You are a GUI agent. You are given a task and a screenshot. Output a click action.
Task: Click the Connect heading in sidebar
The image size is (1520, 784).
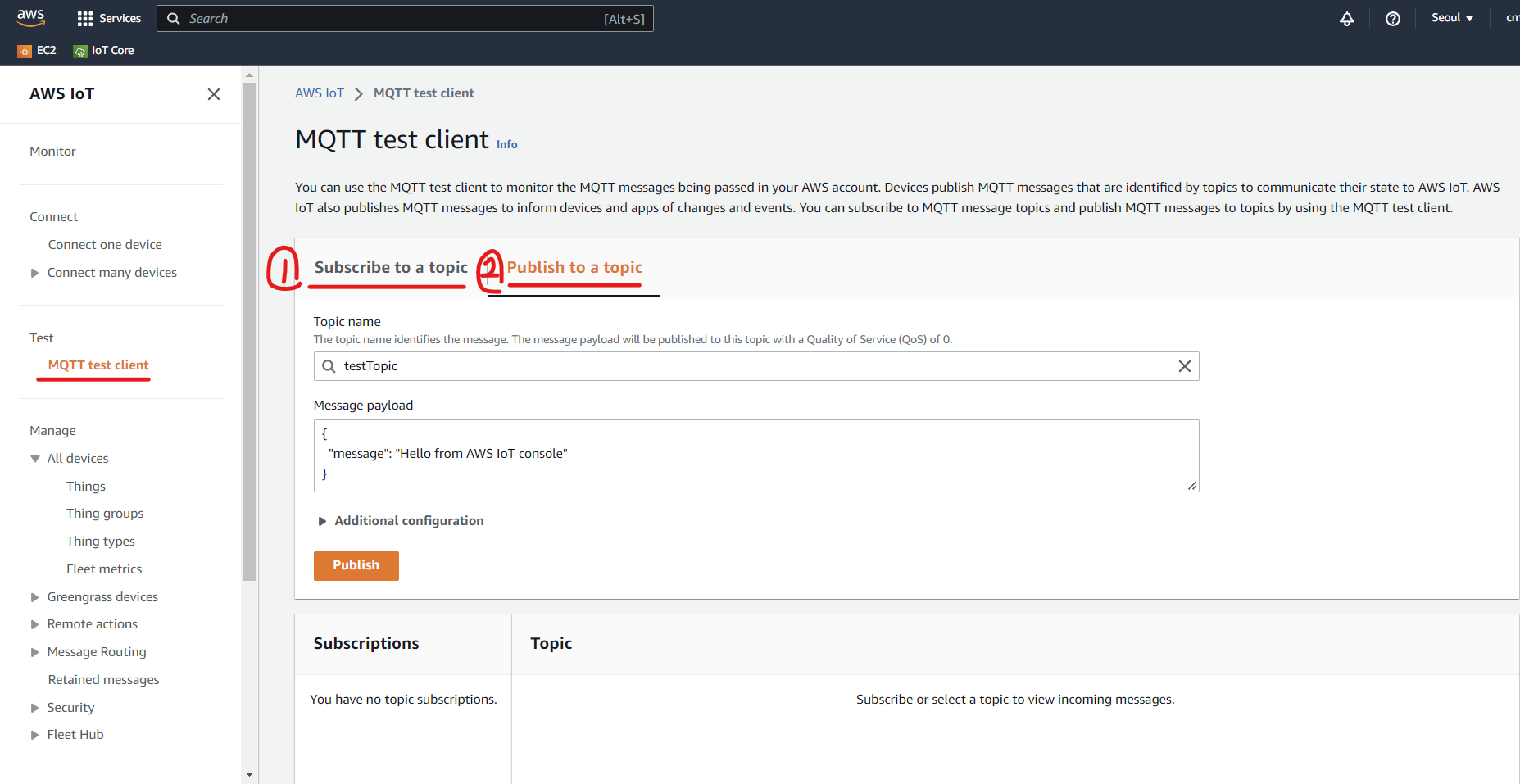[x=53, y=217]
